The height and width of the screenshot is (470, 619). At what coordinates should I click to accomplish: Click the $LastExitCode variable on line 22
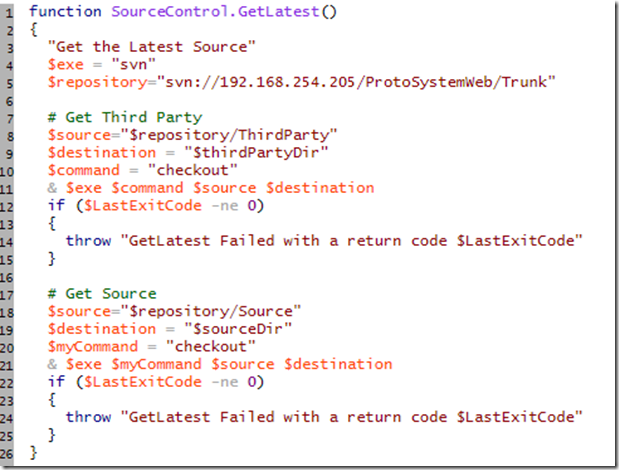pyautogui.click(x=128, y=382)
